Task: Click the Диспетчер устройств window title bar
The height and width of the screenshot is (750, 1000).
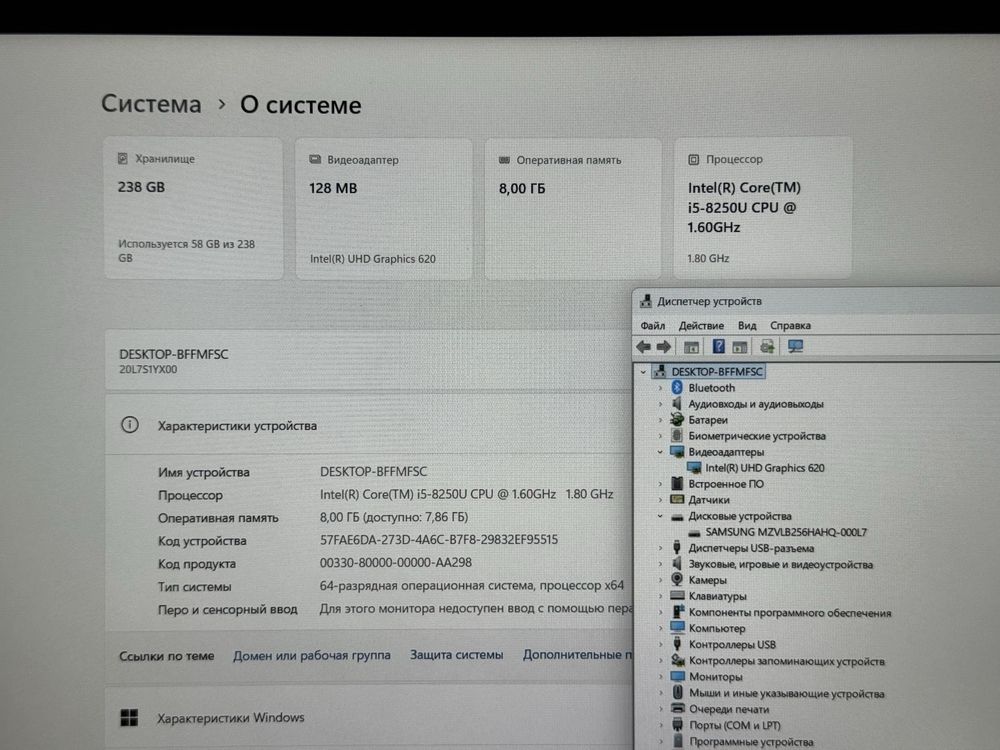Action: pos(816,301)
